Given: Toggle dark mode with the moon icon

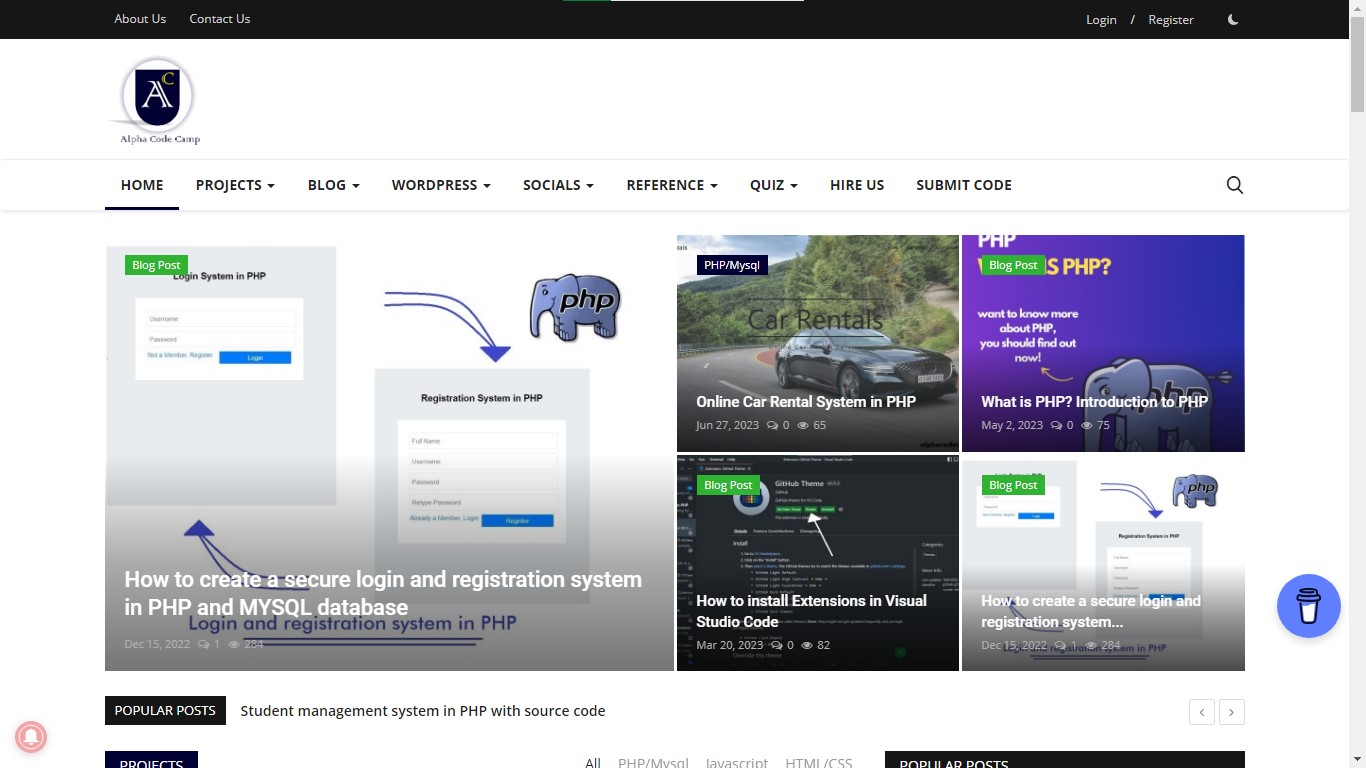Looking at the screenshot, I should click(1233, 19).
